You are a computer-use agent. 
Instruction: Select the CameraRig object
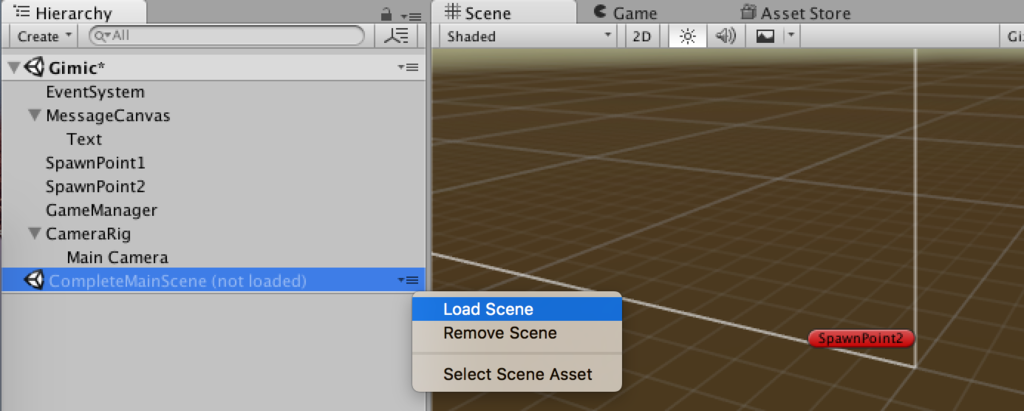88,234
